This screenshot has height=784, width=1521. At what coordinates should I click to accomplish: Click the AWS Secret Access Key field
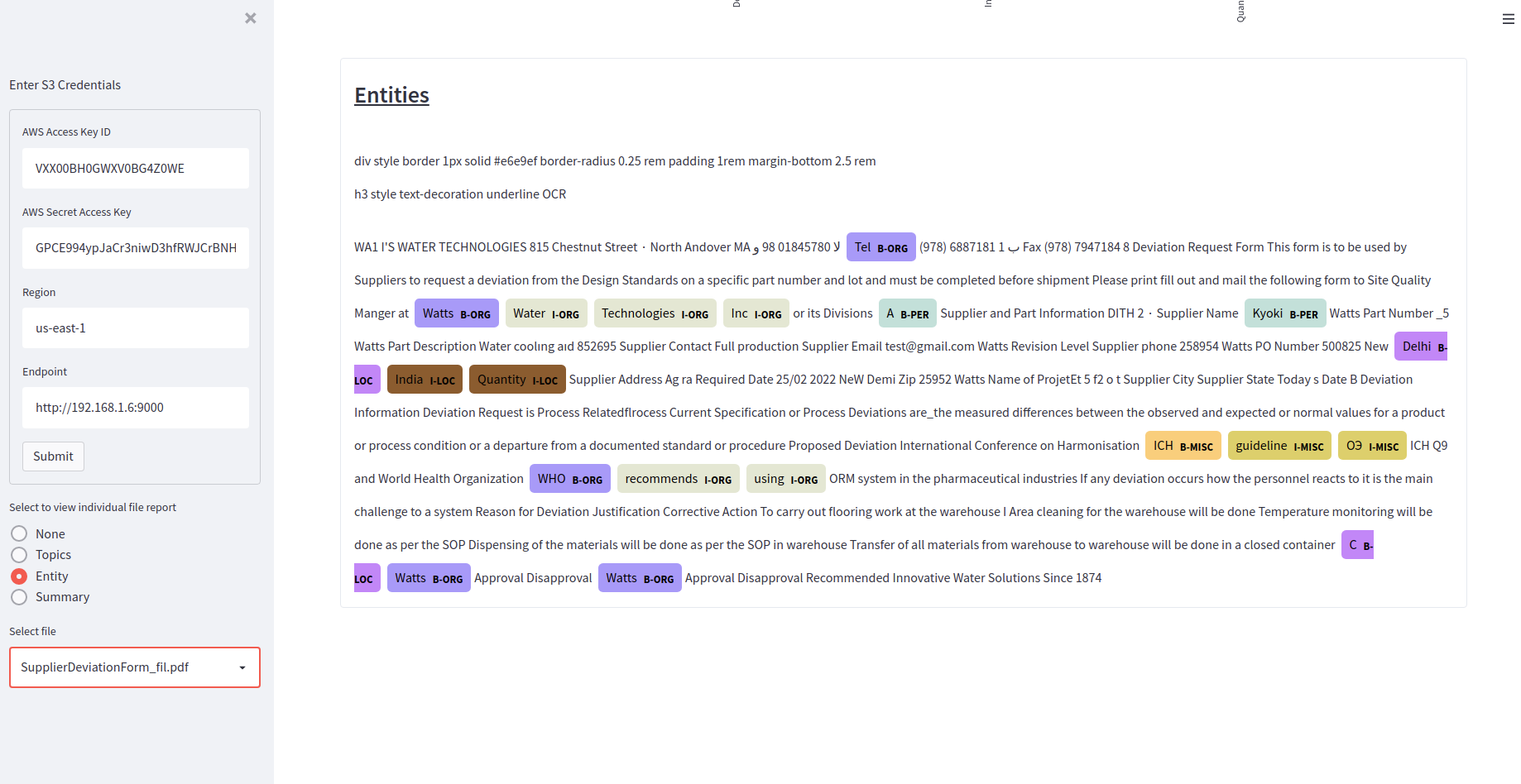pyautogui.click(x=136, y=248)
